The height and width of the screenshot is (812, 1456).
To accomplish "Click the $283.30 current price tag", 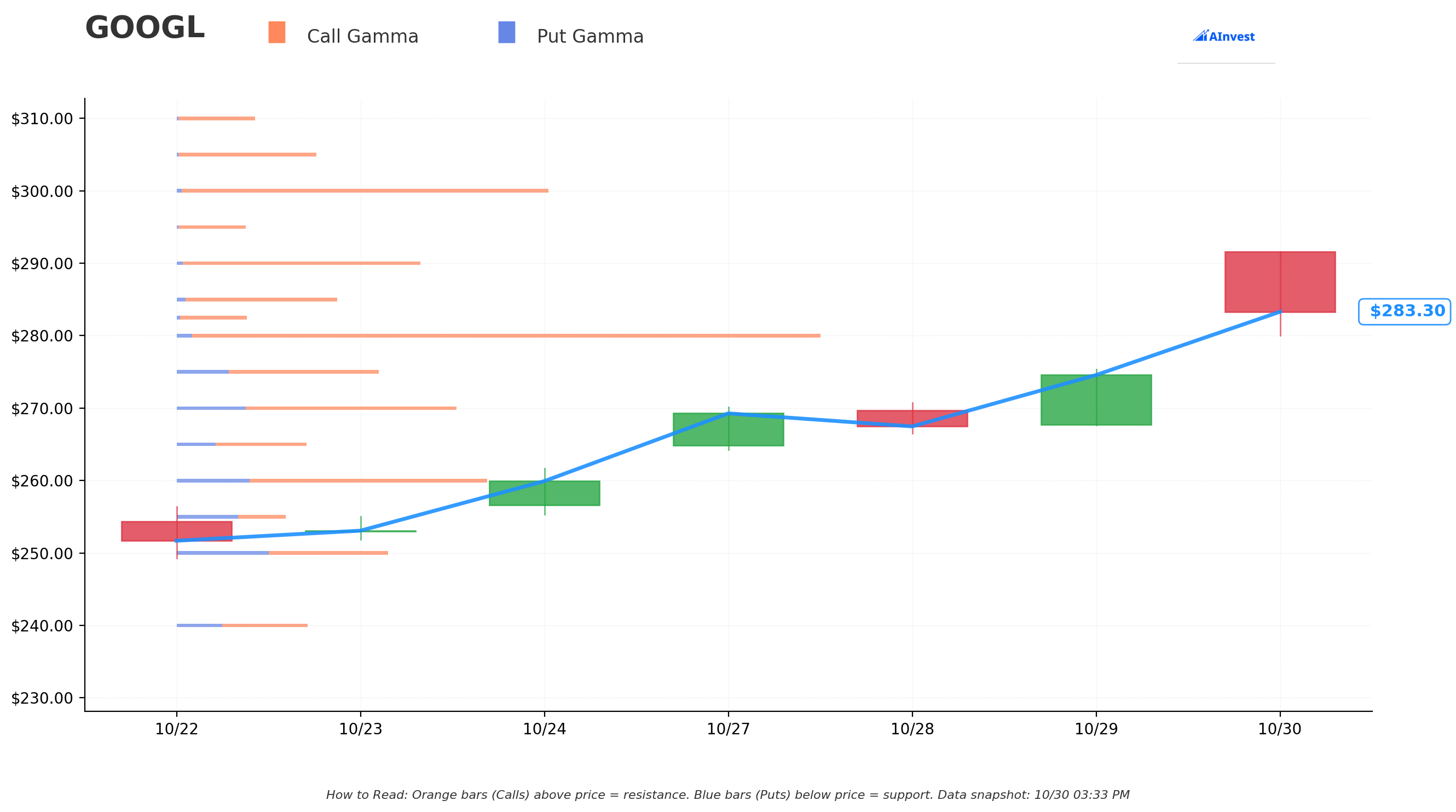I will 1405,311.
